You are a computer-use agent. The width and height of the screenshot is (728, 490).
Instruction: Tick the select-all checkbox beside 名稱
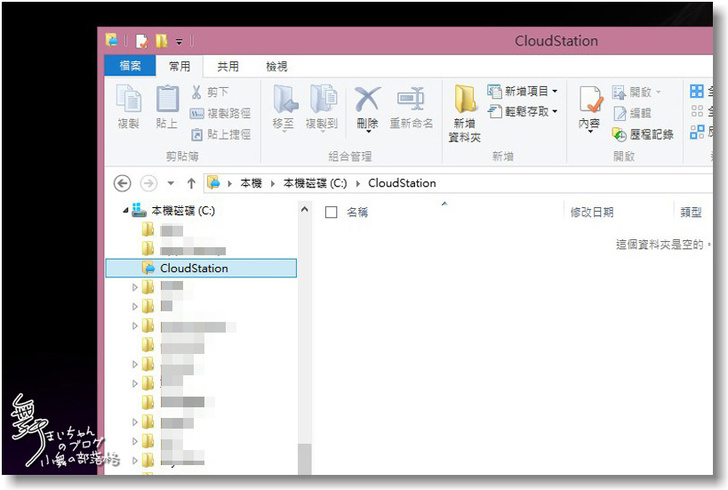click(331, 212)
